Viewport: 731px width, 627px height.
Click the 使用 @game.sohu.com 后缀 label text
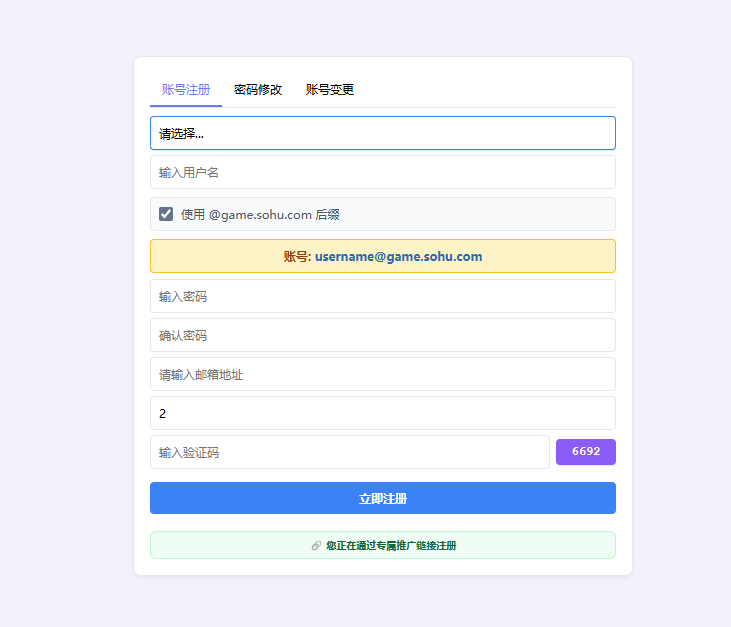coord(260,214)
